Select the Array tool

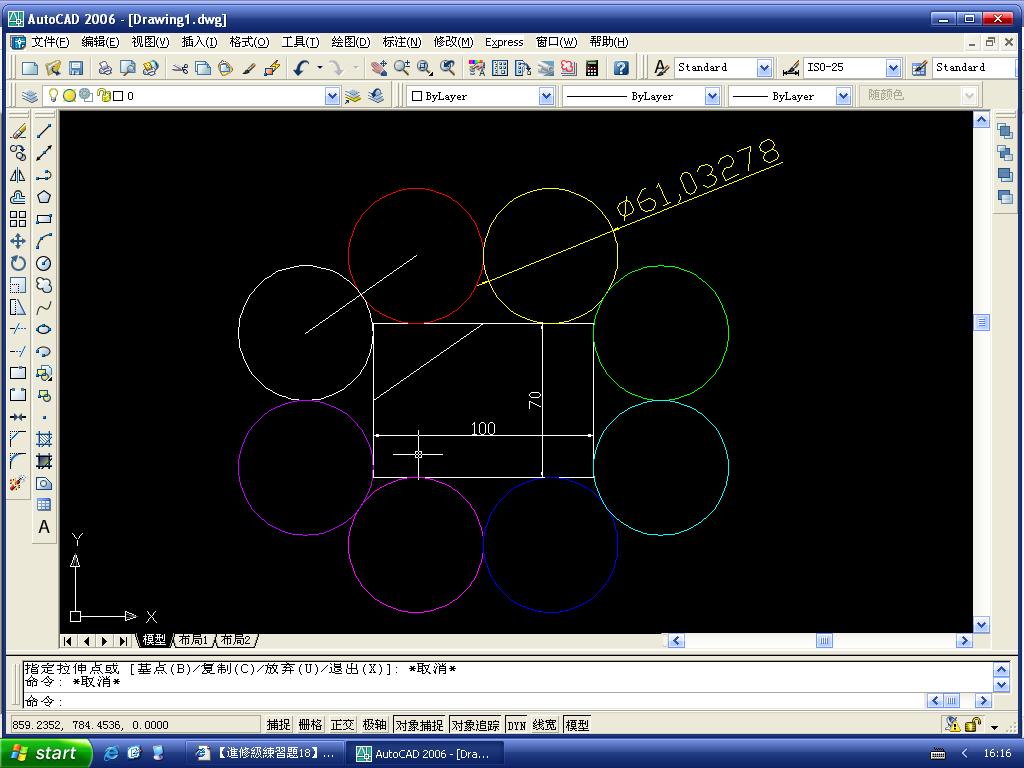(x=18, y=219)
